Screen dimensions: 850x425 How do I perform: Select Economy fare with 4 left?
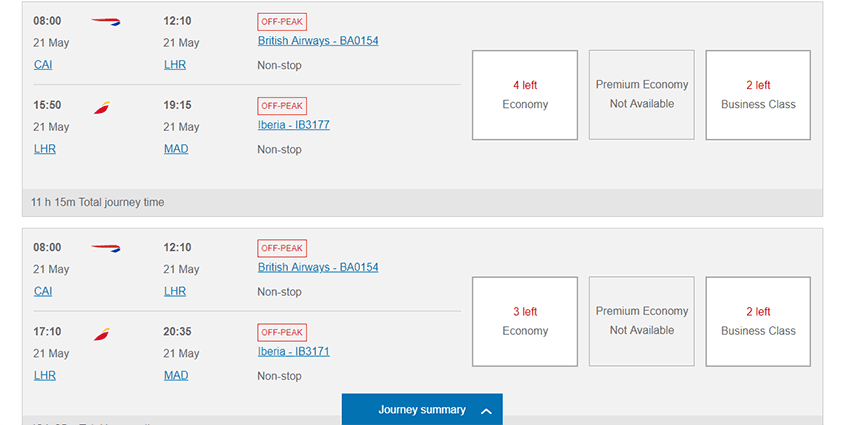tap(525, 95)
